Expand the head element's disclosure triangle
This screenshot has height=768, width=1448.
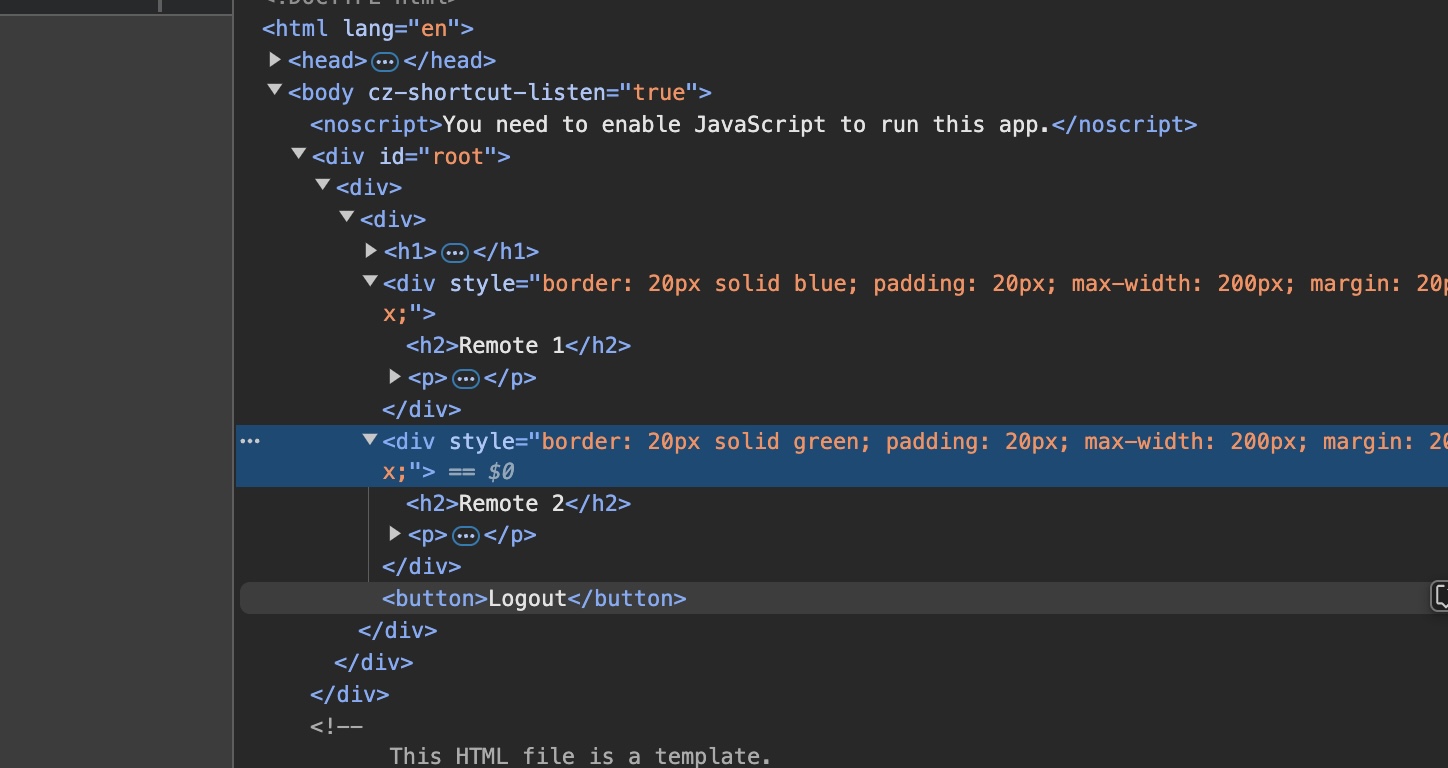(275, 59)
